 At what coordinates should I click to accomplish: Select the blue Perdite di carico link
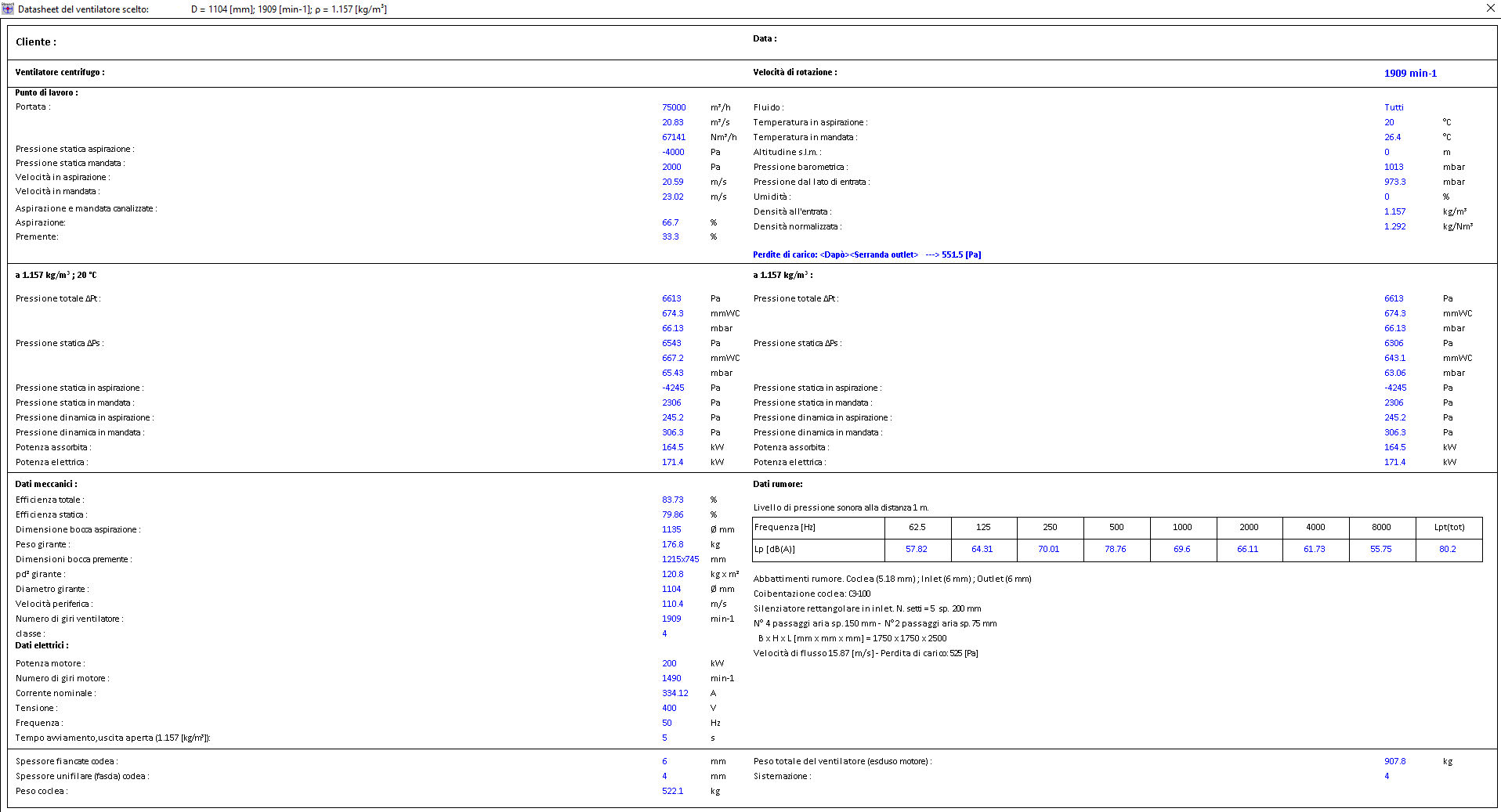(x=866, y=254)
